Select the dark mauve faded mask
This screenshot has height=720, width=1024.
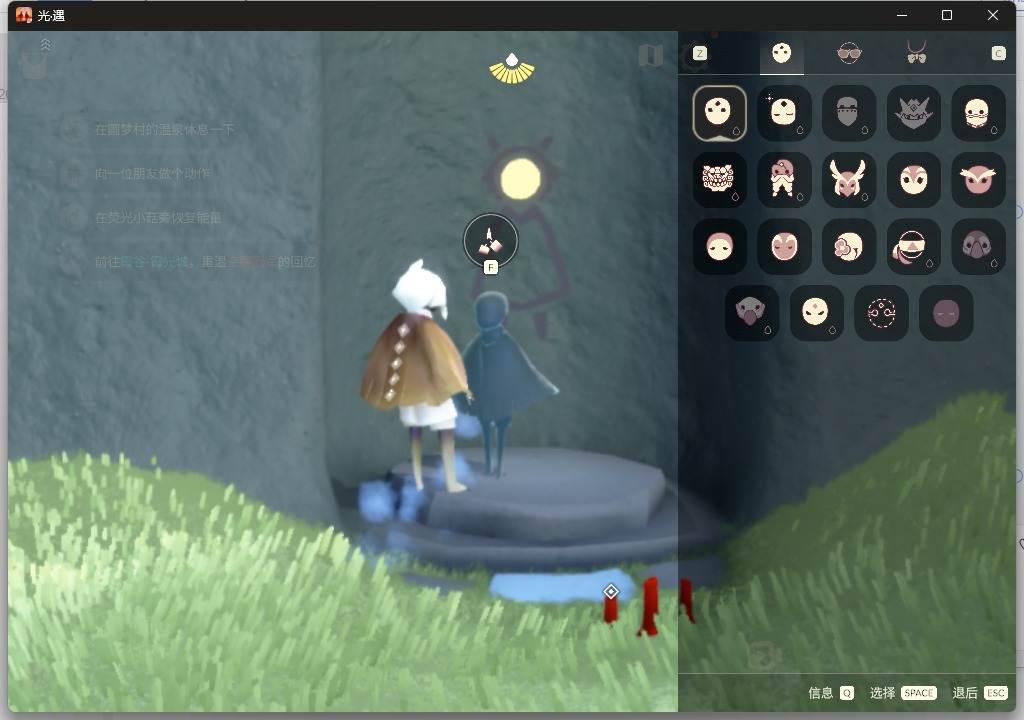coord(946,313)
